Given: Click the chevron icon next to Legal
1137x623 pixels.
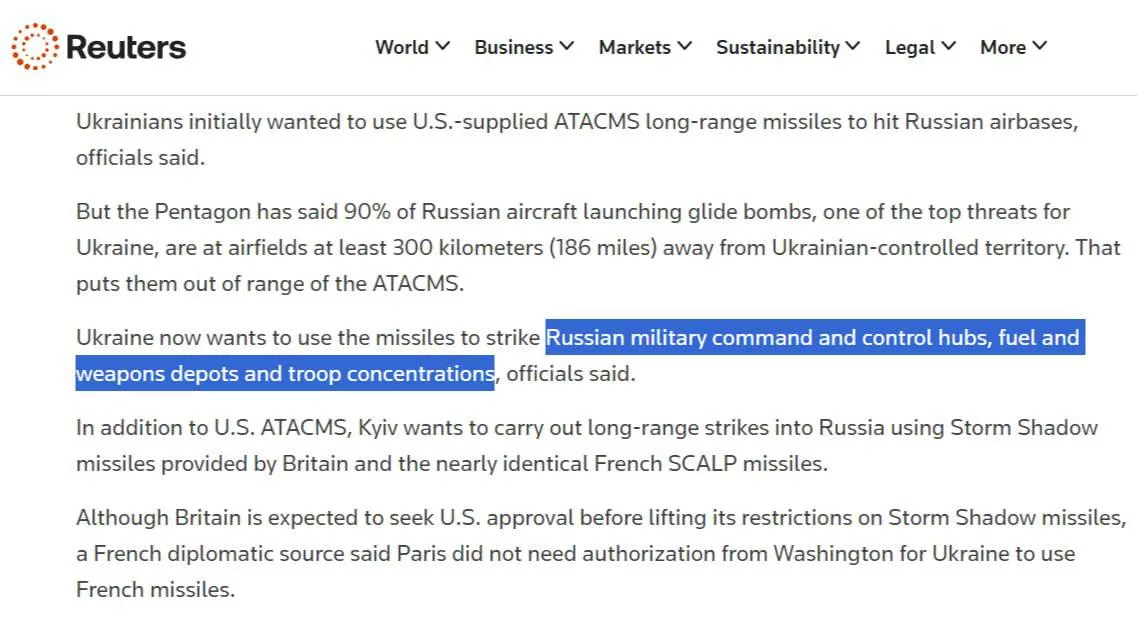Looking at the screenshot, I should 949,46.
